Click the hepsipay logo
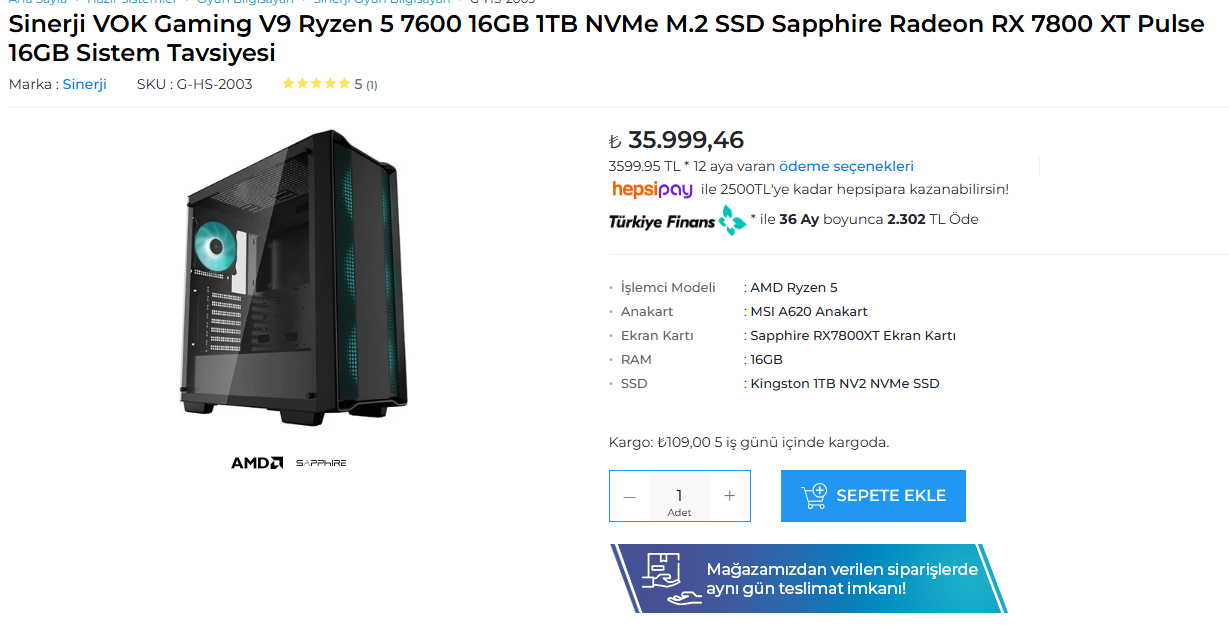Viewport: 1229px width, 628px height. (x=652, y=189)
